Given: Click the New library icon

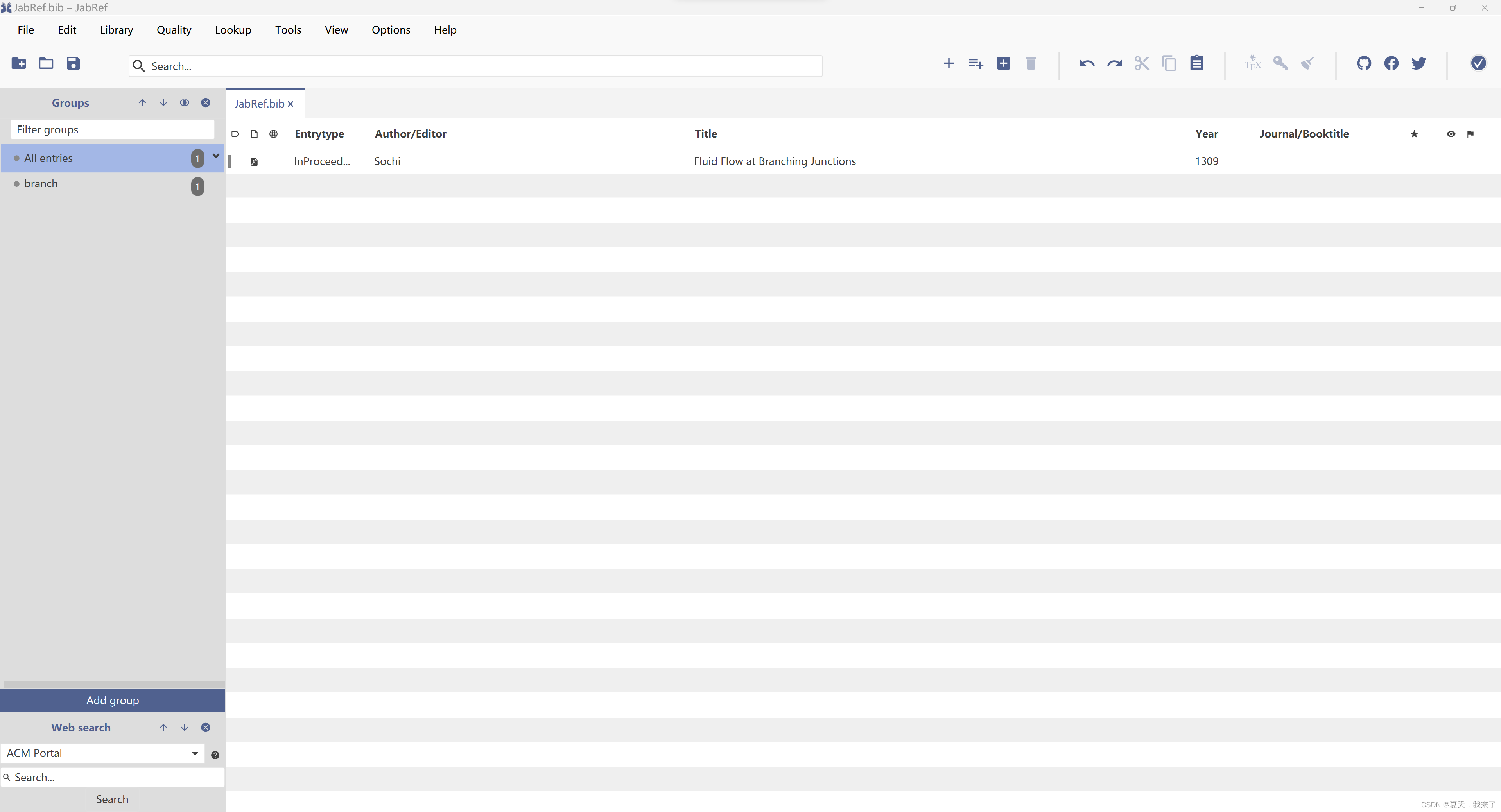Looking at the screenshot, I should click(x=19, y=63).
